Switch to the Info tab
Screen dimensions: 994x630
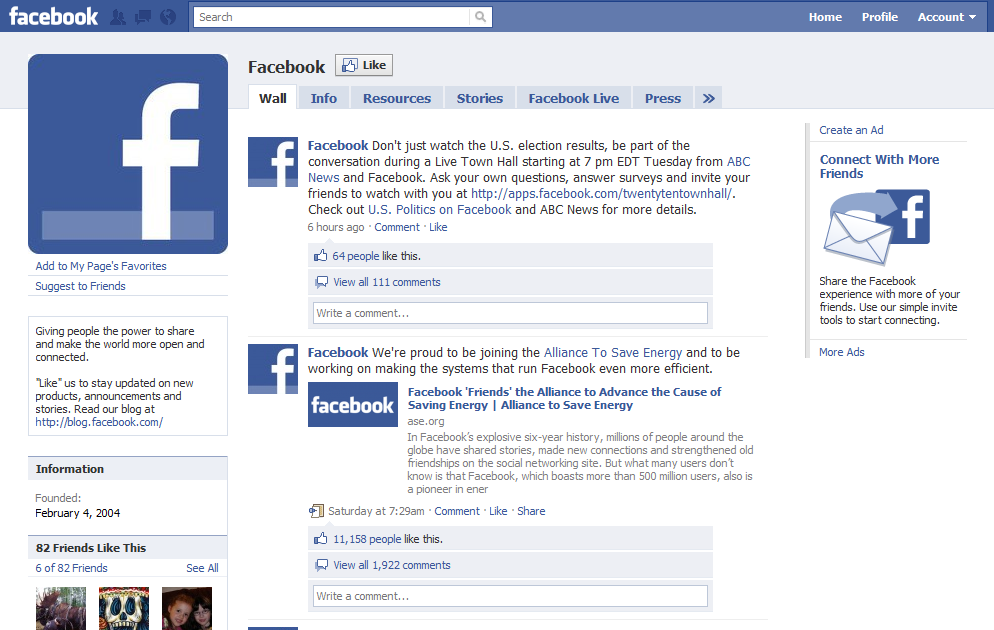click(x=323, y=98)
